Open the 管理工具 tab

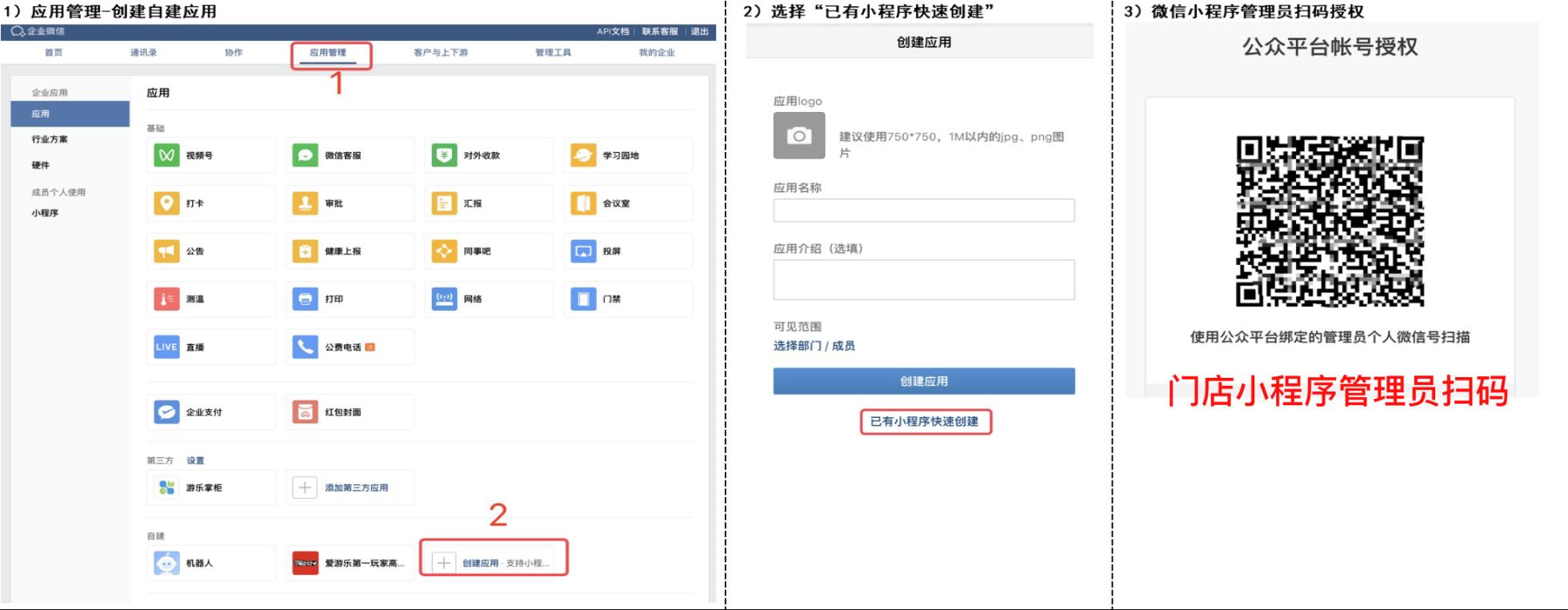click(x=554, y=53)
